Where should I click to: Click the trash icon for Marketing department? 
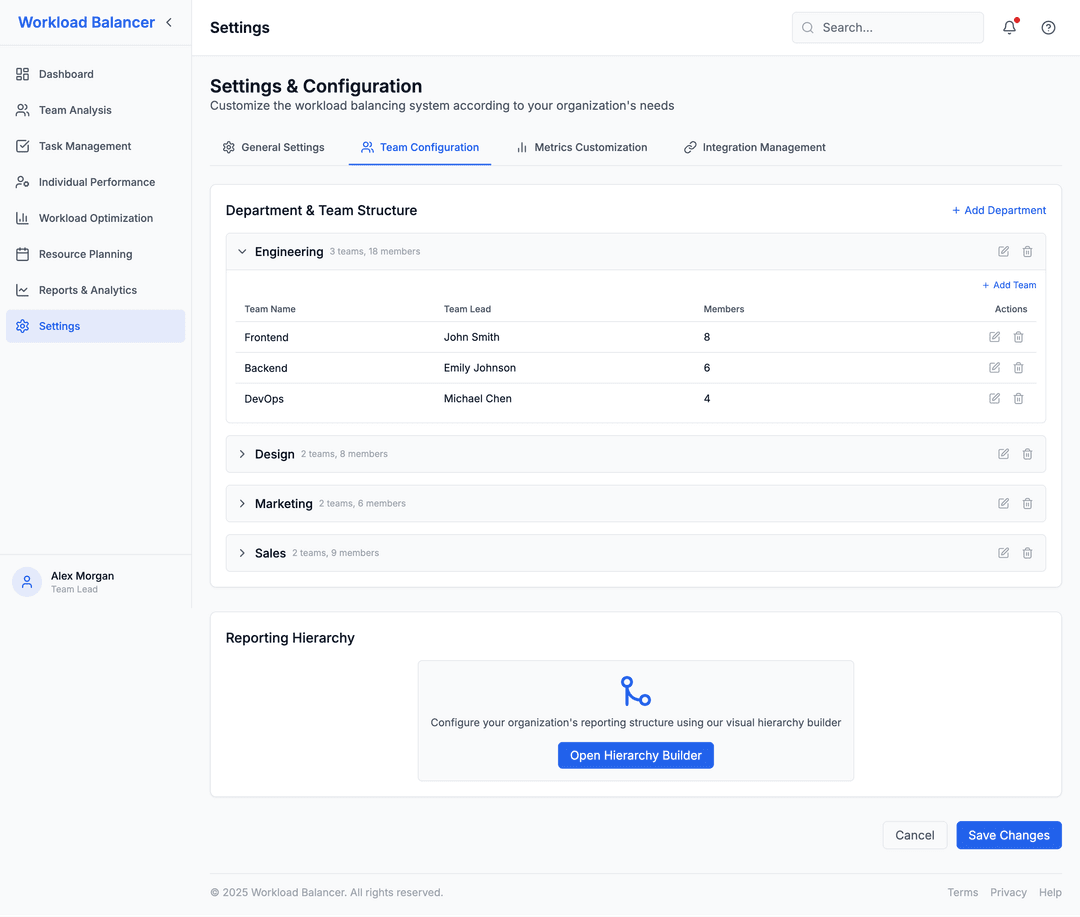coord(1027,503)
